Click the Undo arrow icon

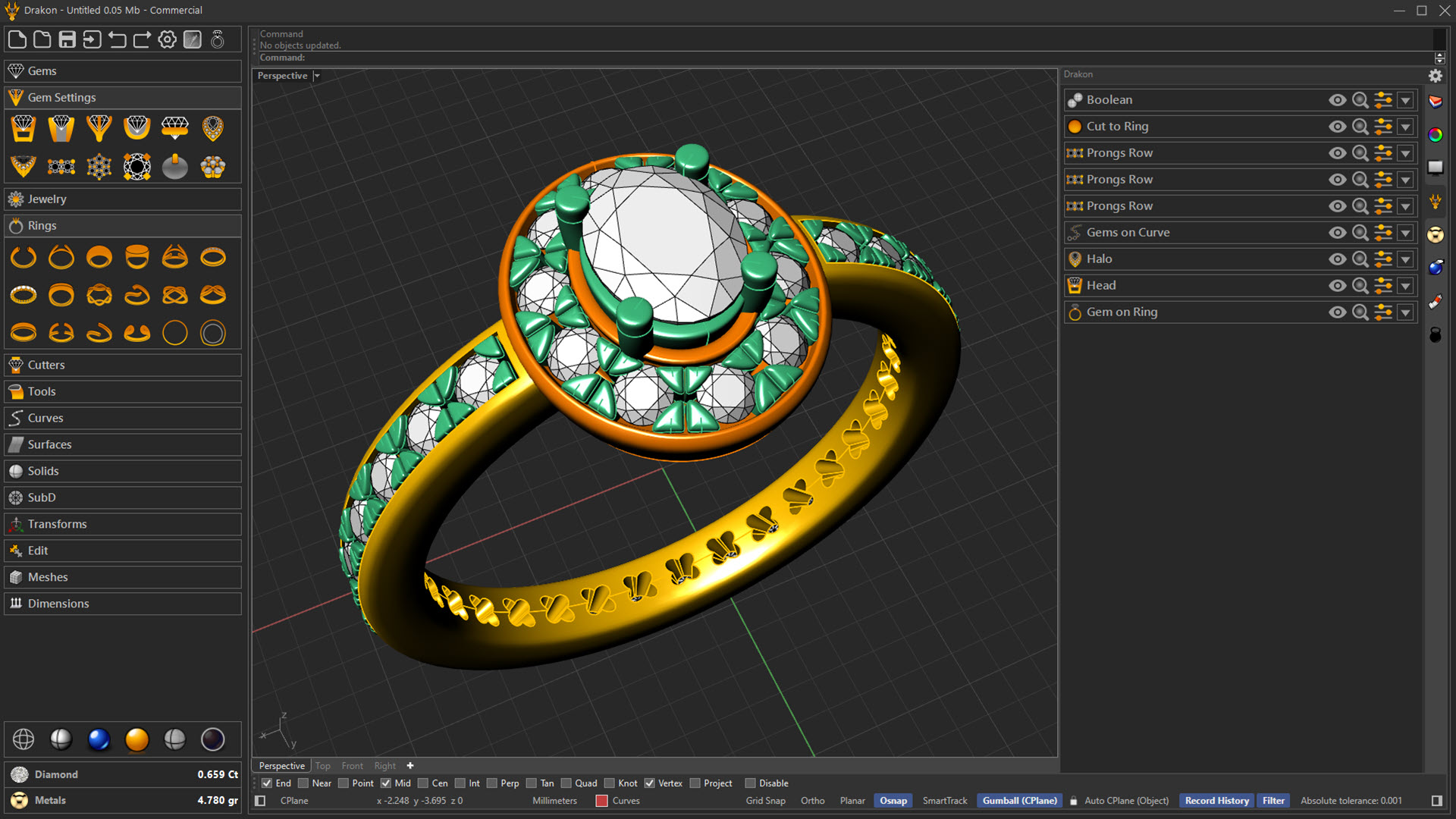tap(117, 39)
